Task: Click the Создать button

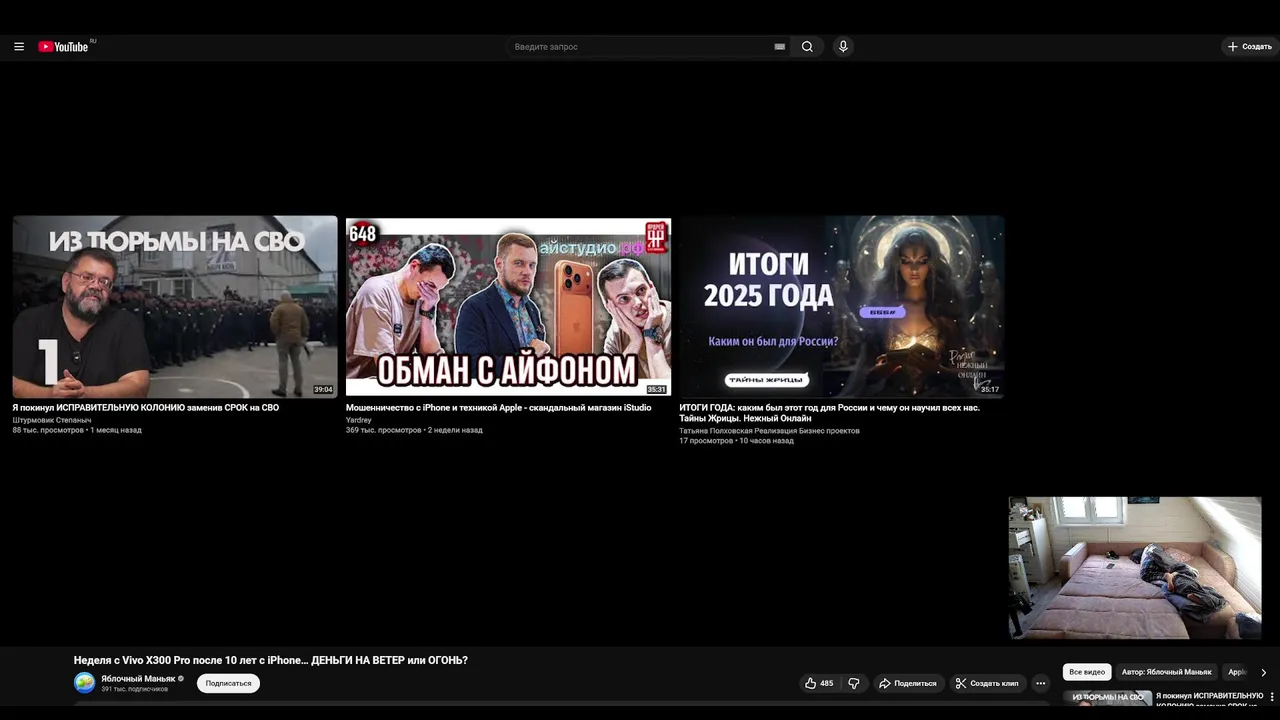Action: click(x=1250, y=47)
